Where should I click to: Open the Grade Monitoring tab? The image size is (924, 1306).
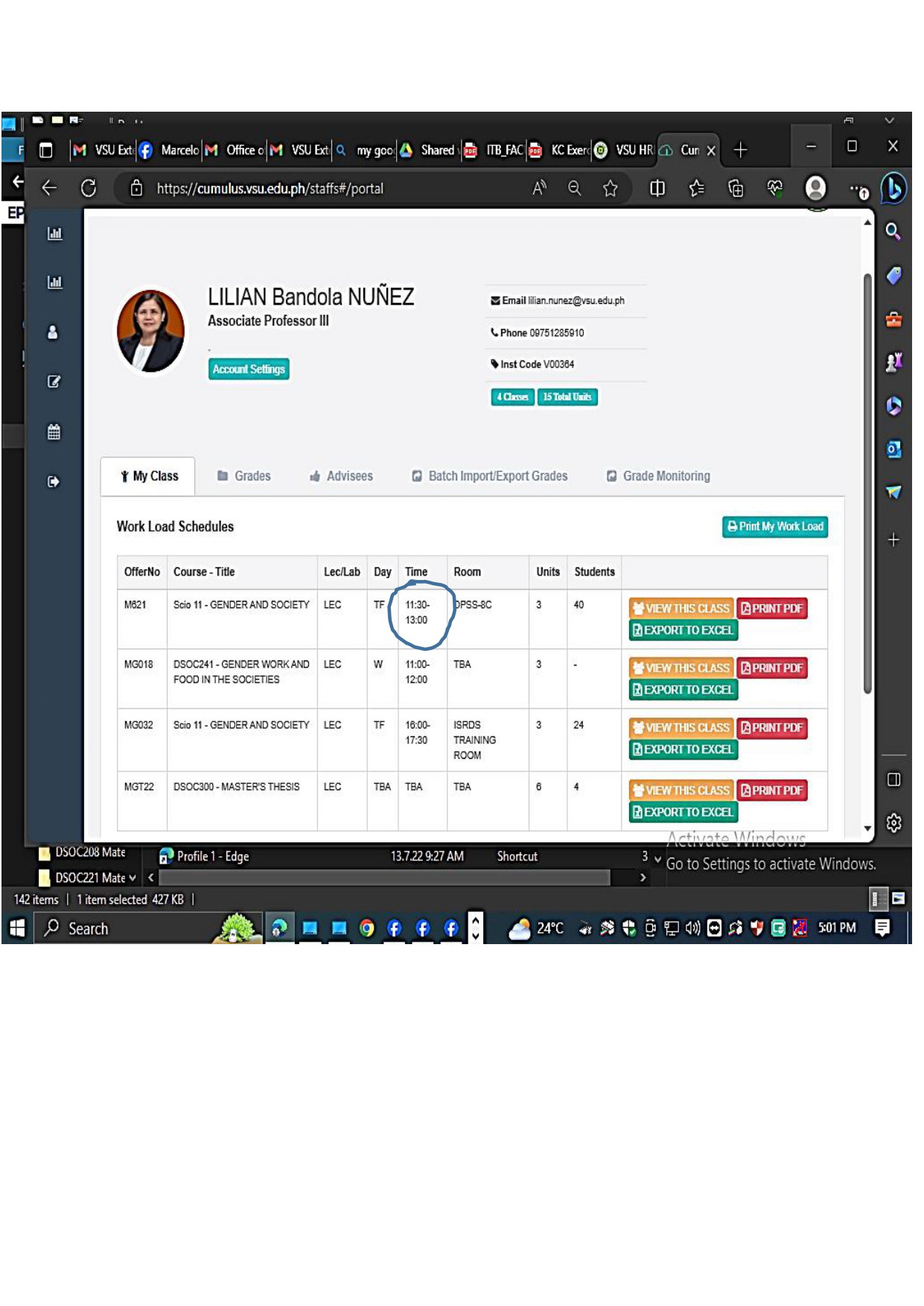pyautogui.click(x=658, y=477)
